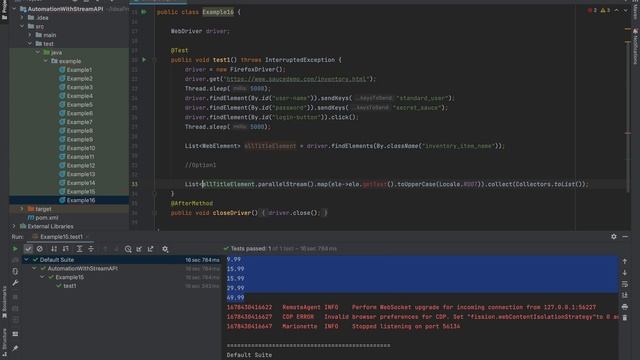The width and height of the screenshot is (640, 360).
Task: Select test1 in test results tree
Action: [x=69, y=286]
